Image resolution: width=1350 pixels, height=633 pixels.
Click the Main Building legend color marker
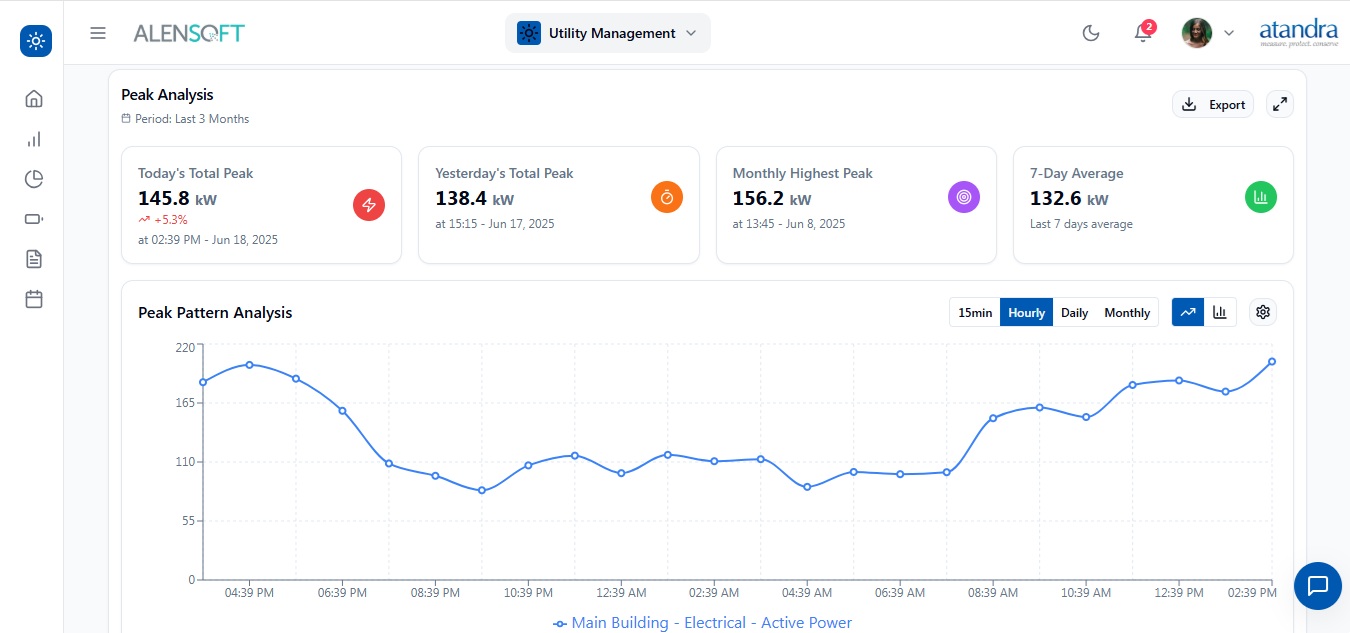point(560,623)
